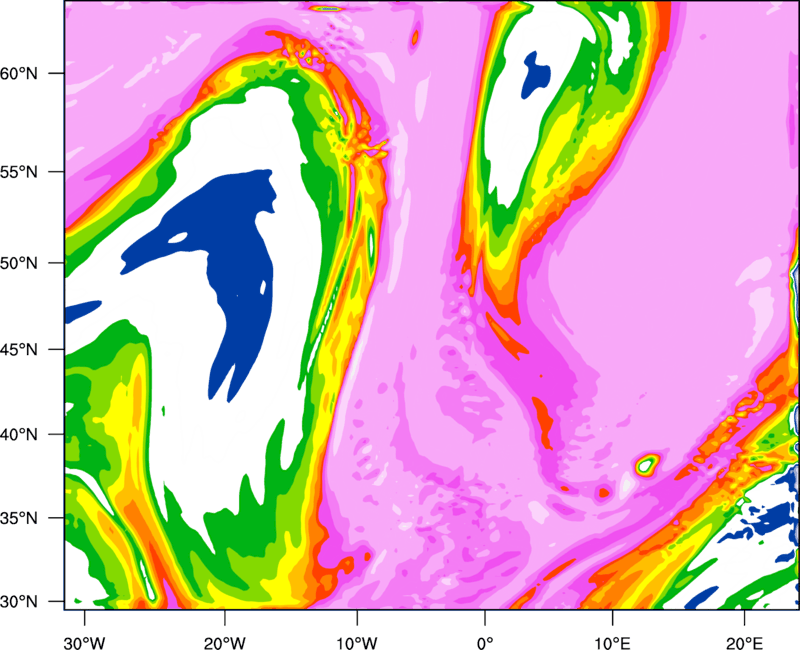Click the 60°N latitude label
The image size is (800, 650).
(x=19, y=73)
